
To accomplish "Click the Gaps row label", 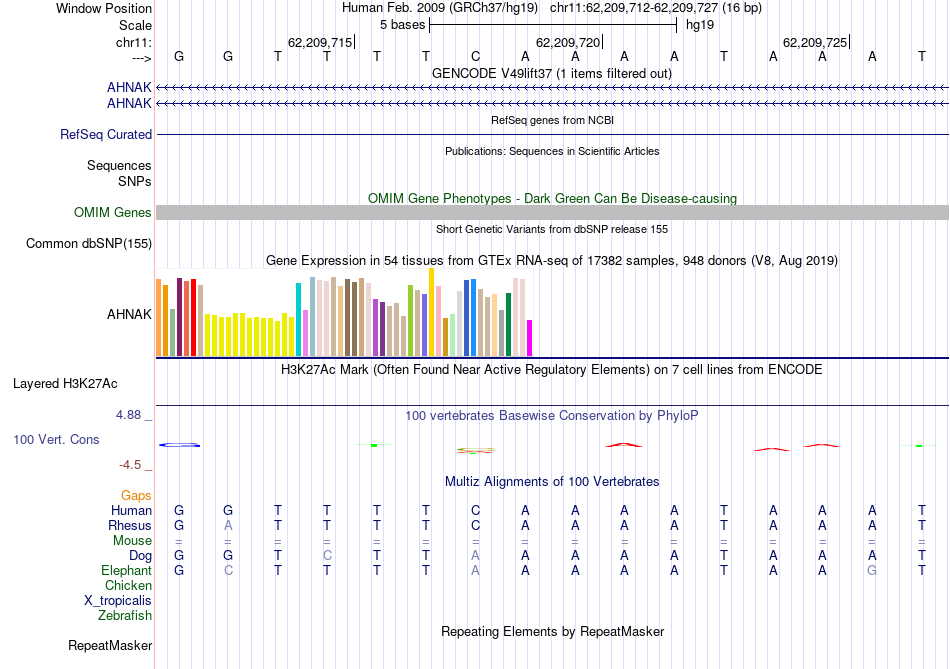I will click(x=136, y=496).
